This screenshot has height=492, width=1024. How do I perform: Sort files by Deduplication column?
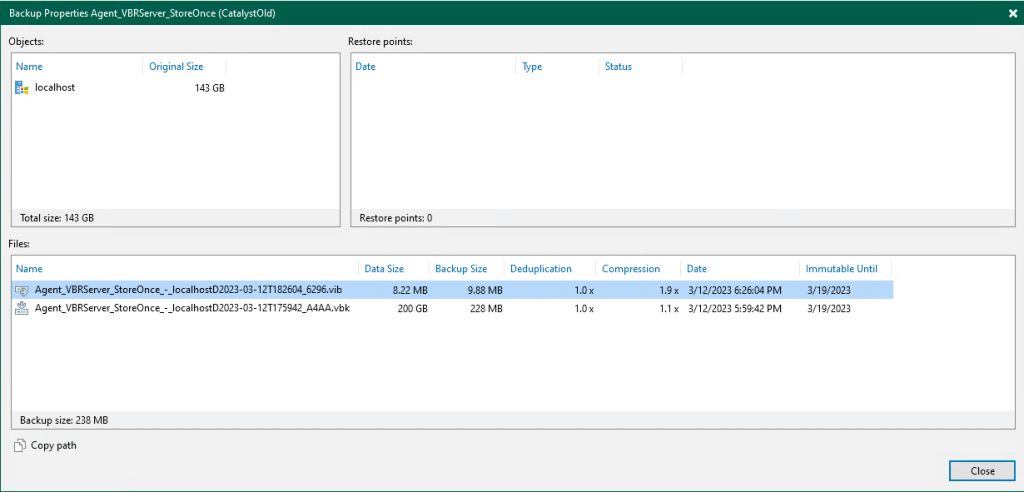coord(540,269)
